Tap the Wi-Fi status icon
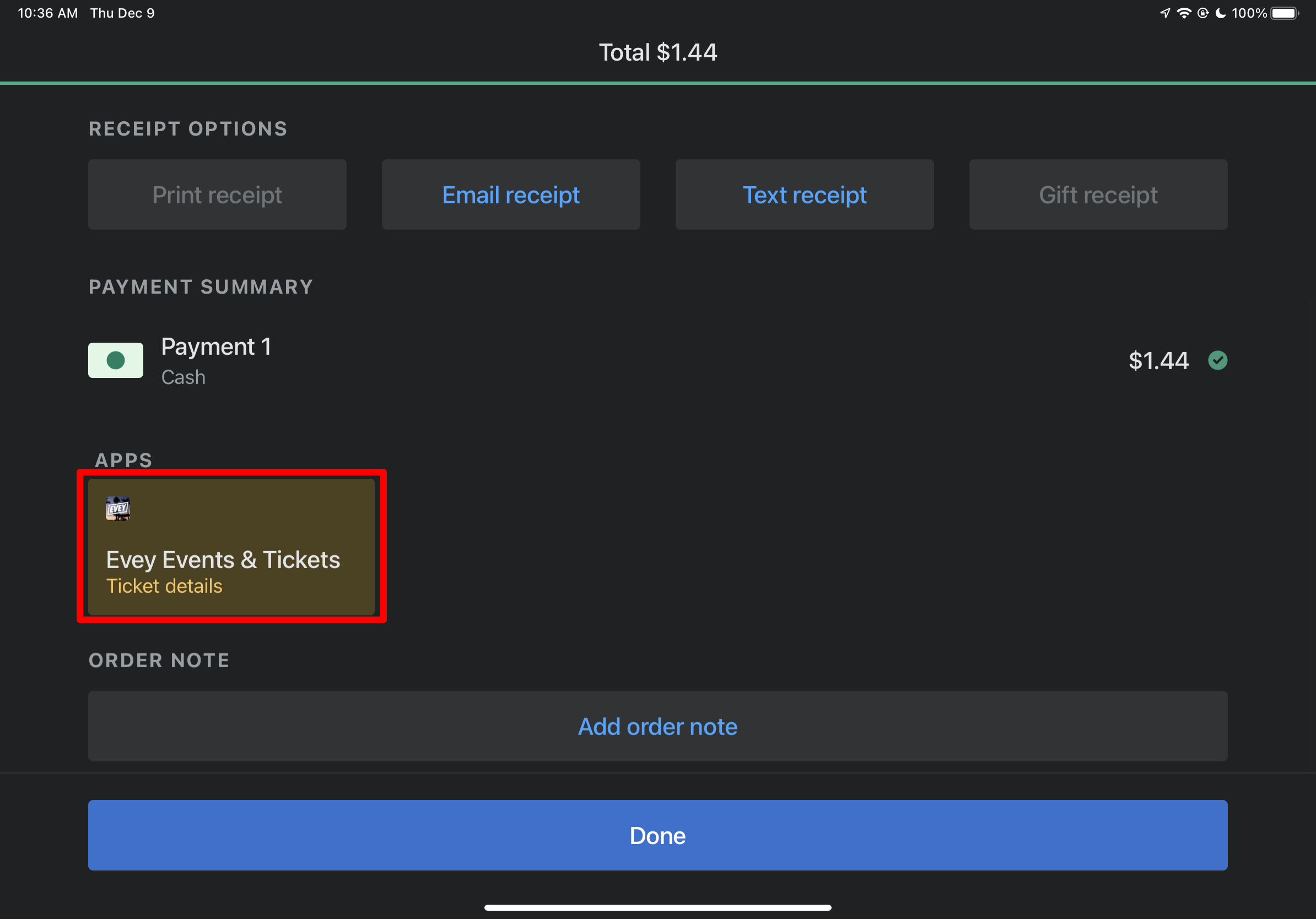This screenshot has width=1316, height=919. pyautogui.click(x=1184, y=13)
